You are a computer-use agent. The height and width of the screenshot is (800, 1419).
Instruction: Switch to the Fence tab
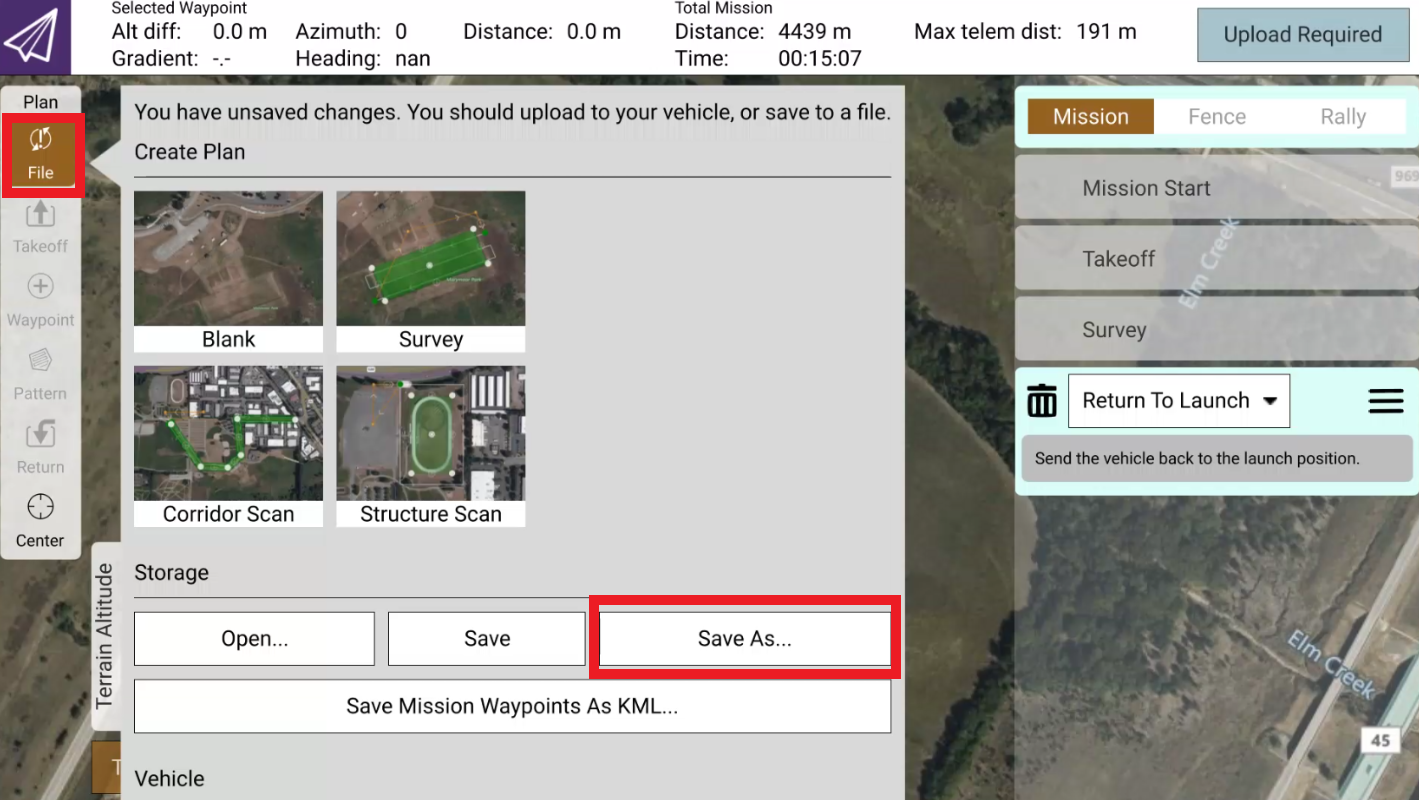(1216, 117)
